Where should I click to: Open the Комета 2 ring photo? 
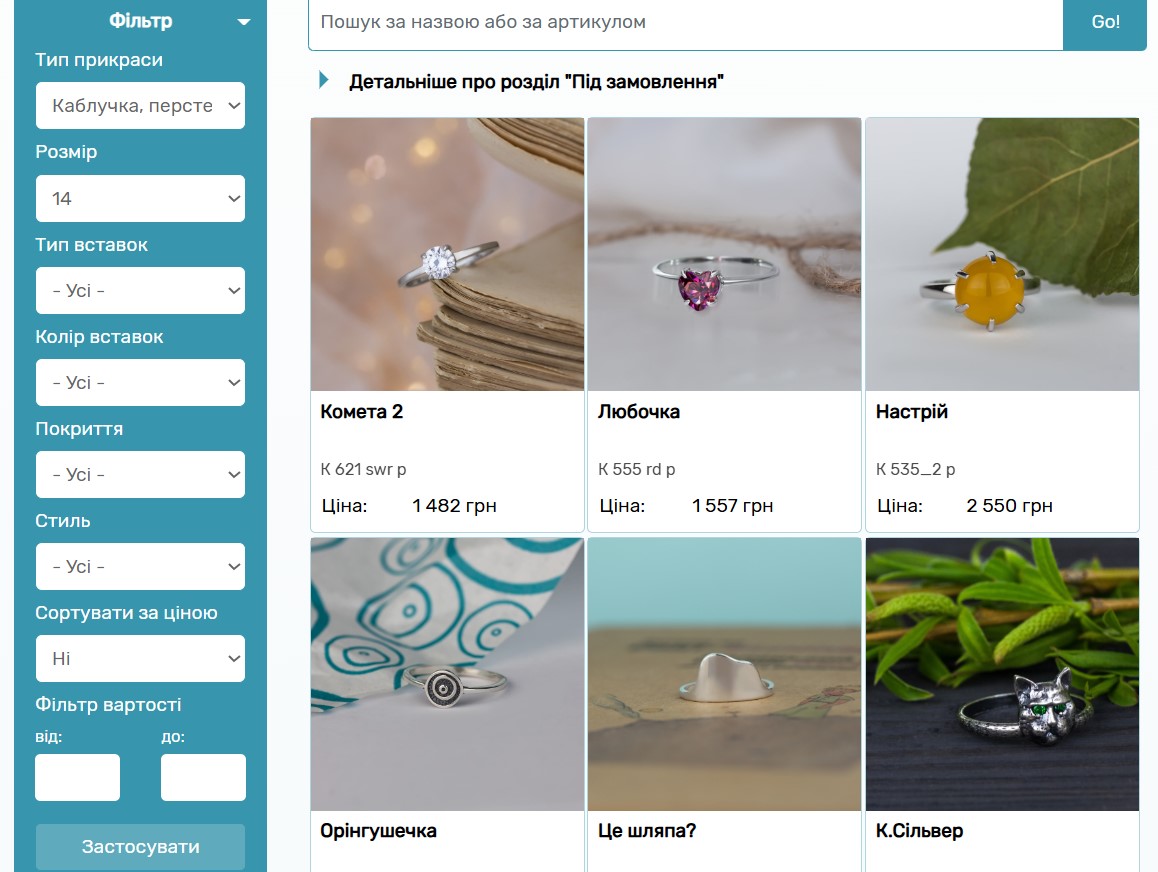448,254
